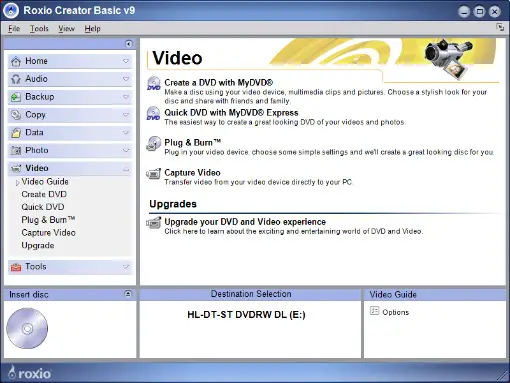Collapse the Video section arrow

coord(126,169)
